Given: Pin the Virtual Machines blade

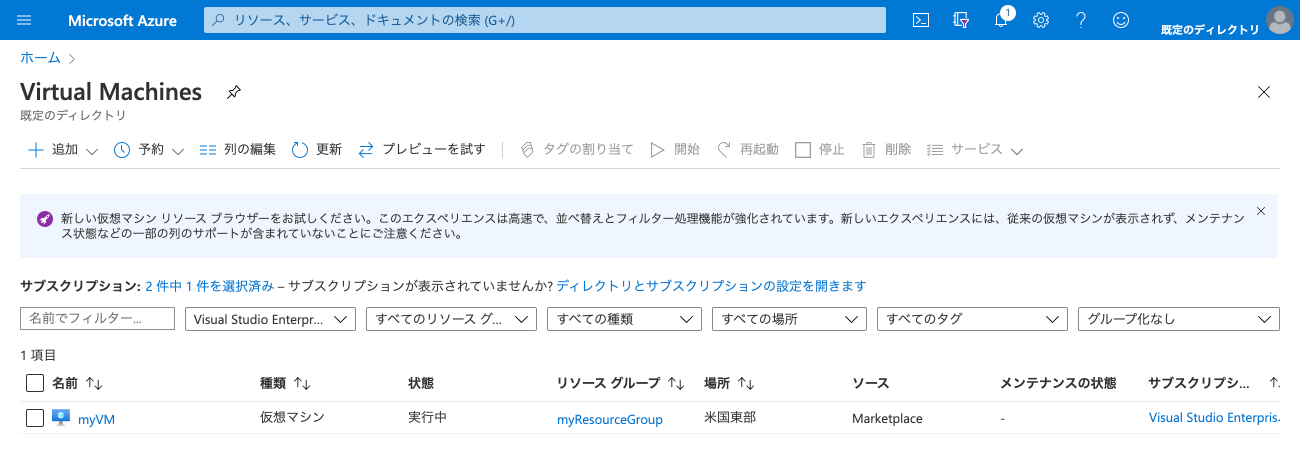Looking at the screenshot, I should 234,92.
